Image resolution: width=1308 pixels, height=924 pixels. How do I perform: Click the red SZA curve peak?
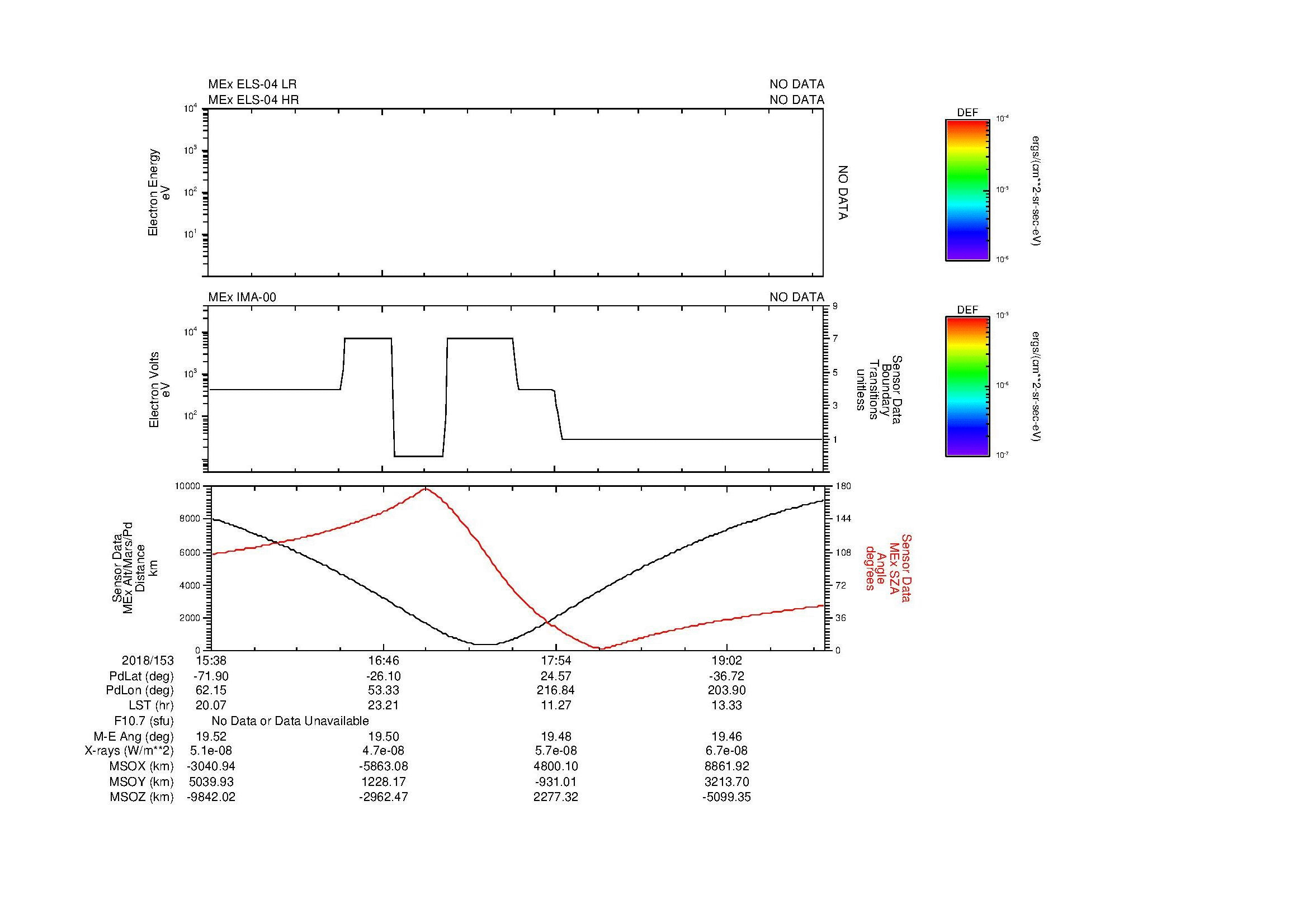click(x=426, y=489)
